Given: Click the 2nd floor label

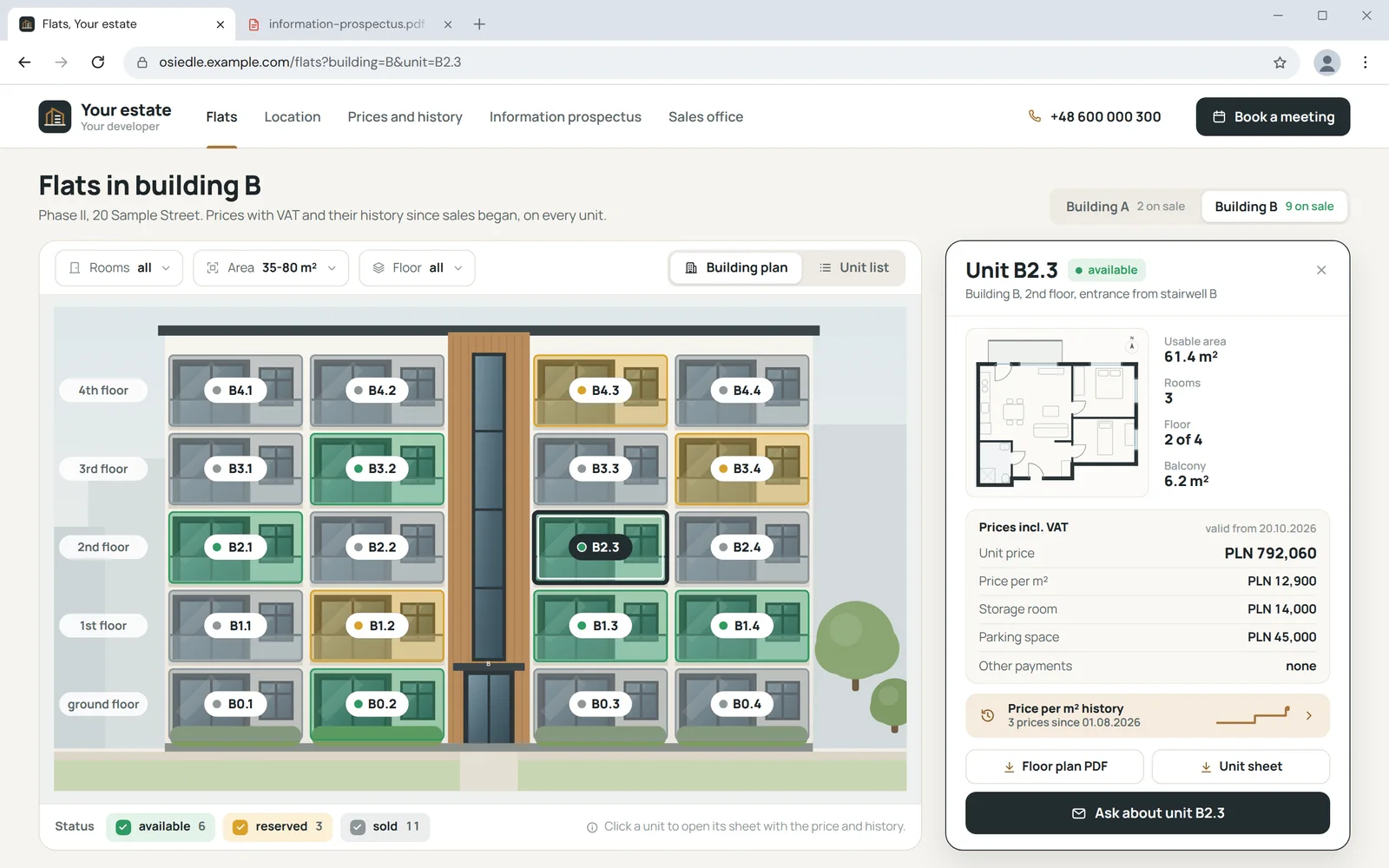Looking at the screenshot, I should [x=103, y=547].
